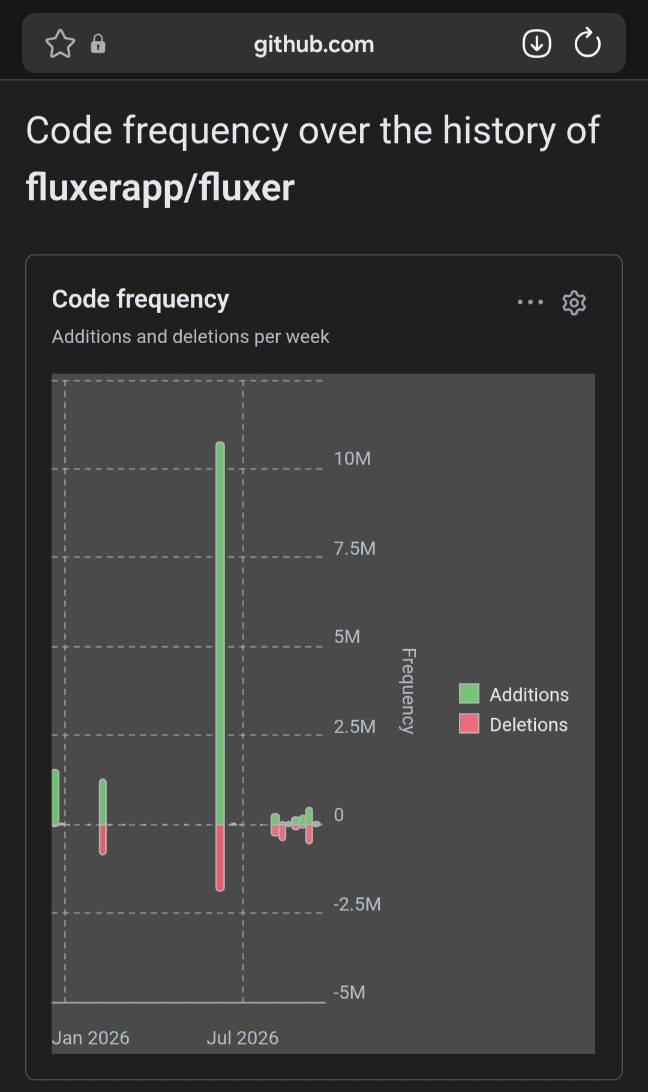Toggle the Deletions series in the legend
The image size is (648, 1092).
[x=514, y=724]
